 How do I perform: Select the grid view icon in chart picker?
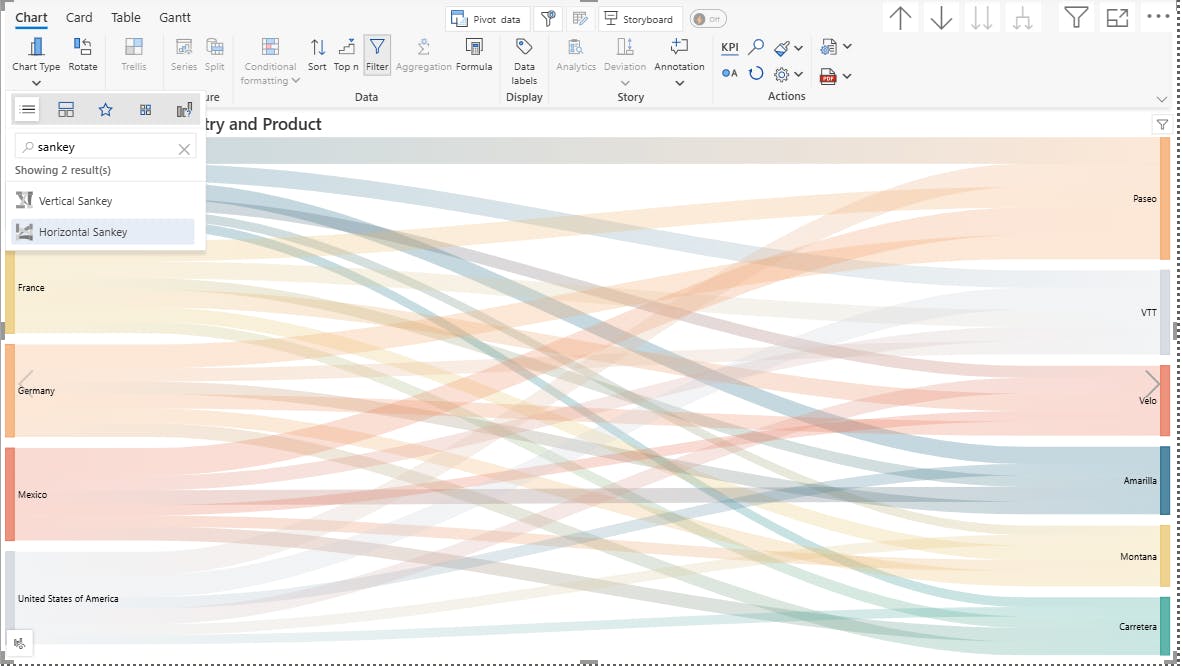coord(145,109)
